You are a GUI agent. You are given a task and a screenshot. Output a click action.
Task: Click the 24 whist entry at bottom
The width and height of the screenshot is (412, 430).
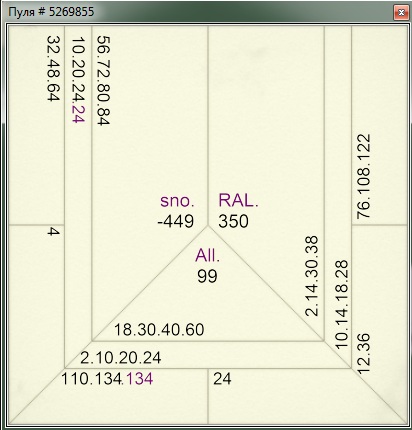click(x=222, y=379)
